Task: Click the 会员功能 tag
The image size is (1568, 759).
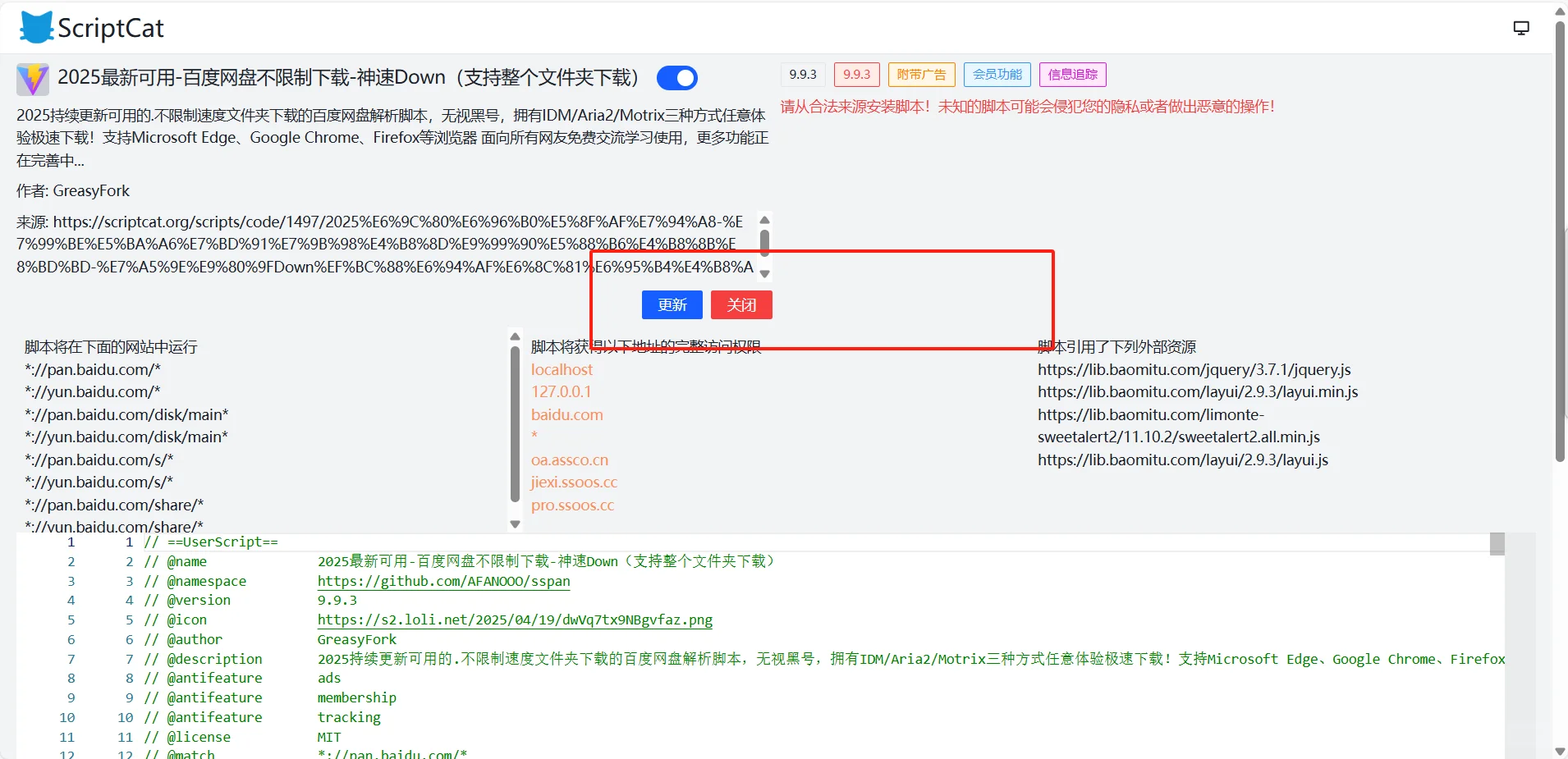Action: coord(997,75)
